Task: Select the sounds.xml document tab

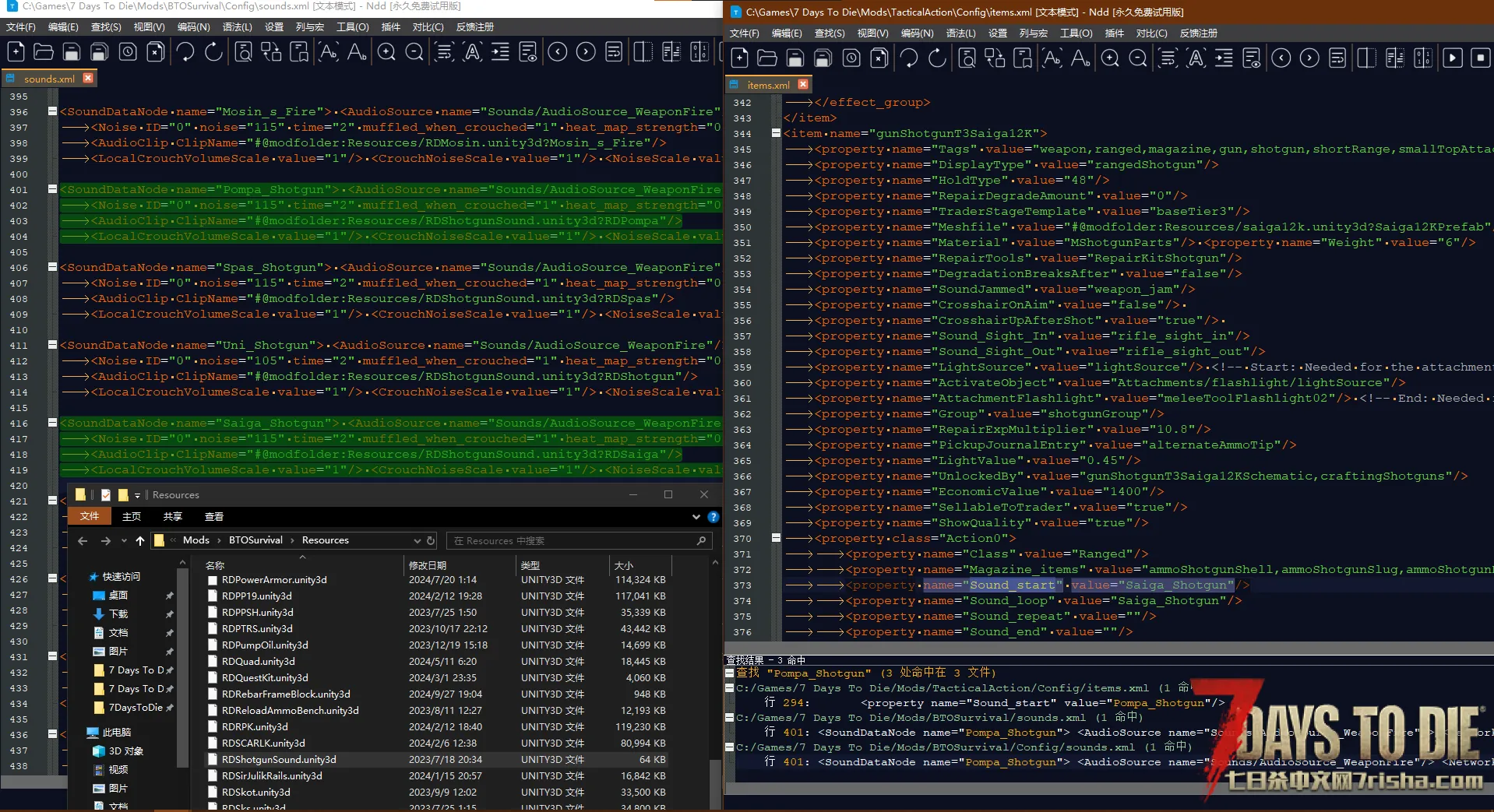Action: click(49, 79)
